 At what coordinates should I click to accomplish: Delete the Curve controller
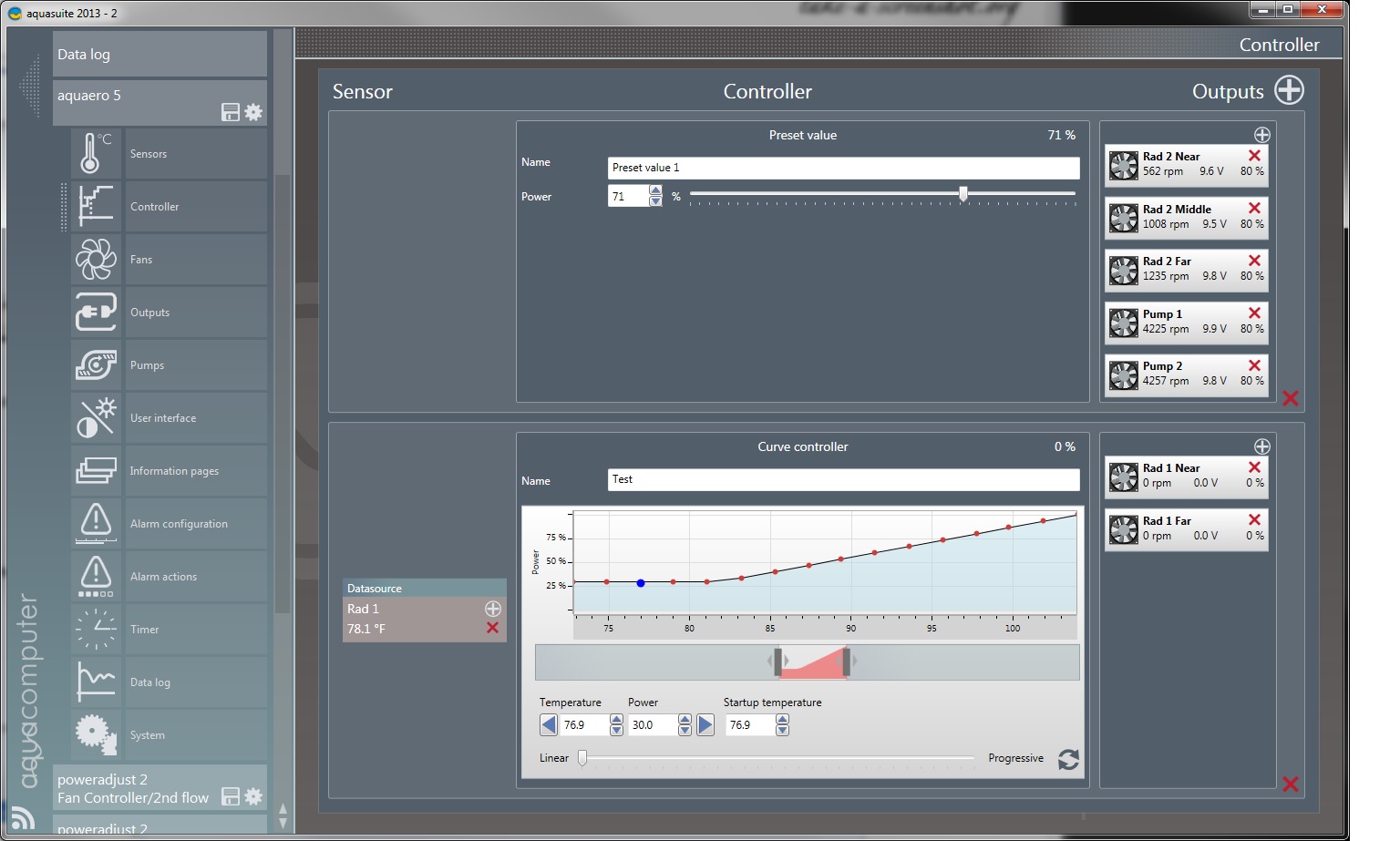(1291, 785)
